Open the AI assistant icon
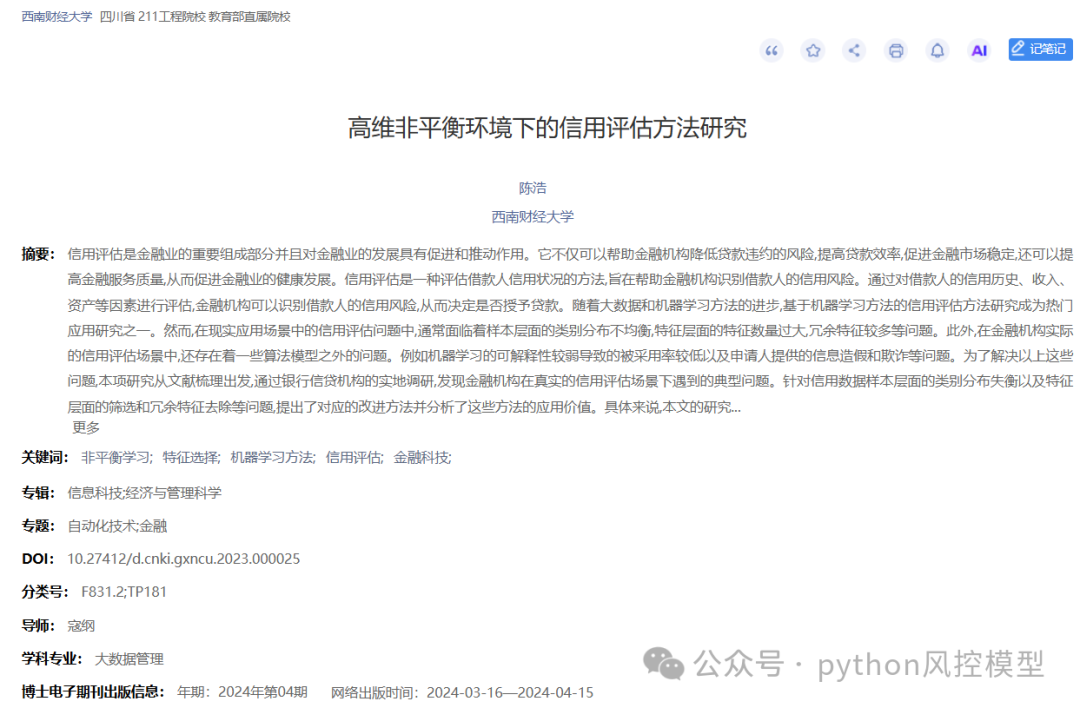The image size is (1080, 708). pos(979,50)
